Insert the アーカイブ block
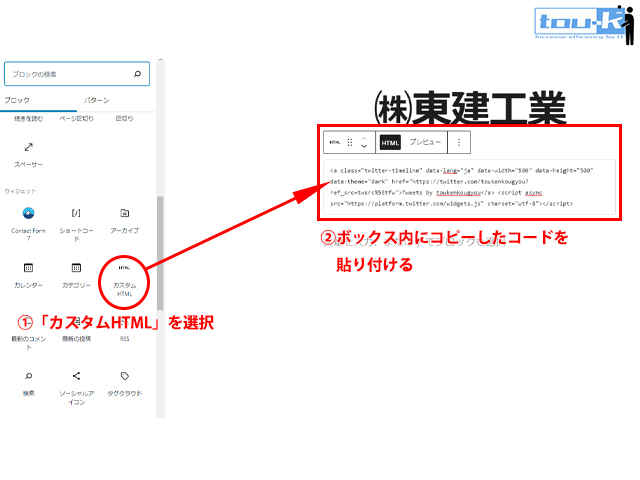The width and height of the screenshot is (640, 480). pyautogui.click(x=124, y=221)
